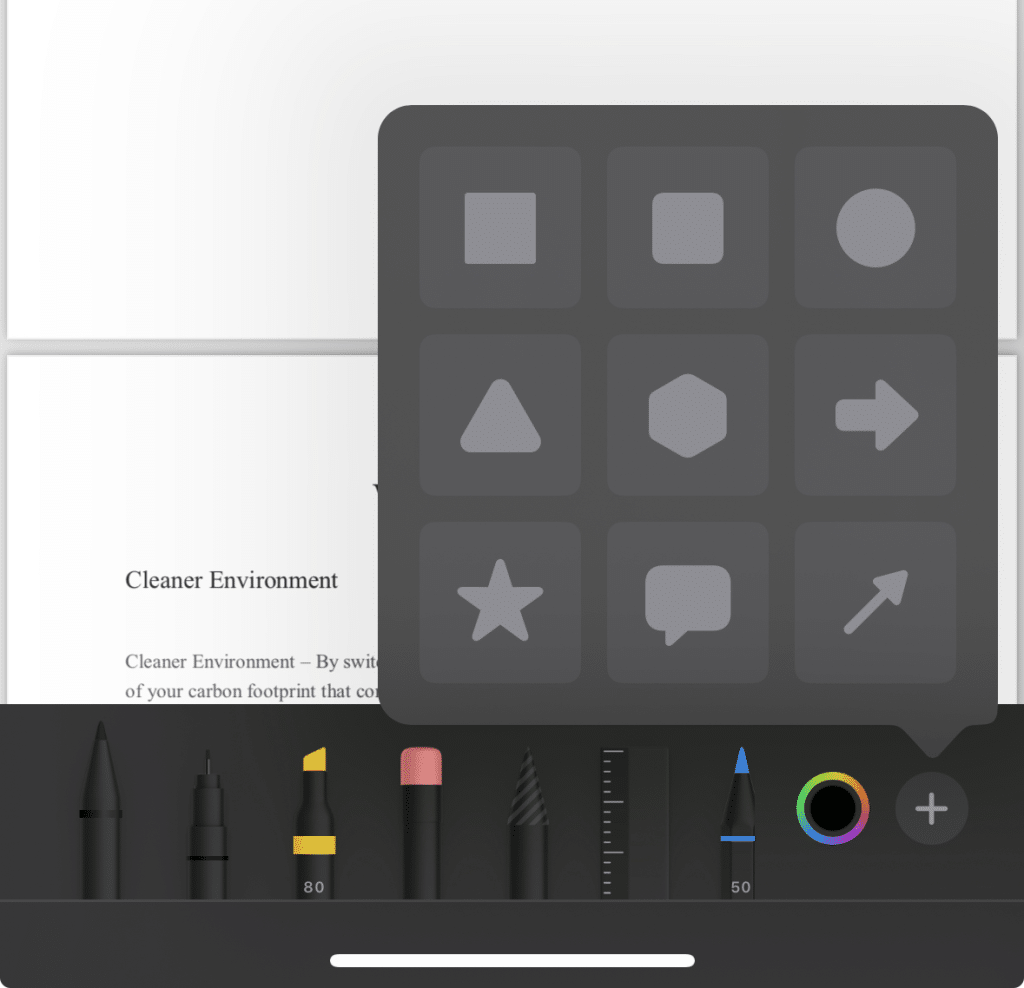Insert the diagonal line arrow
The image size is (1024, 988).
pyautogui.click(x=875, y=603)
